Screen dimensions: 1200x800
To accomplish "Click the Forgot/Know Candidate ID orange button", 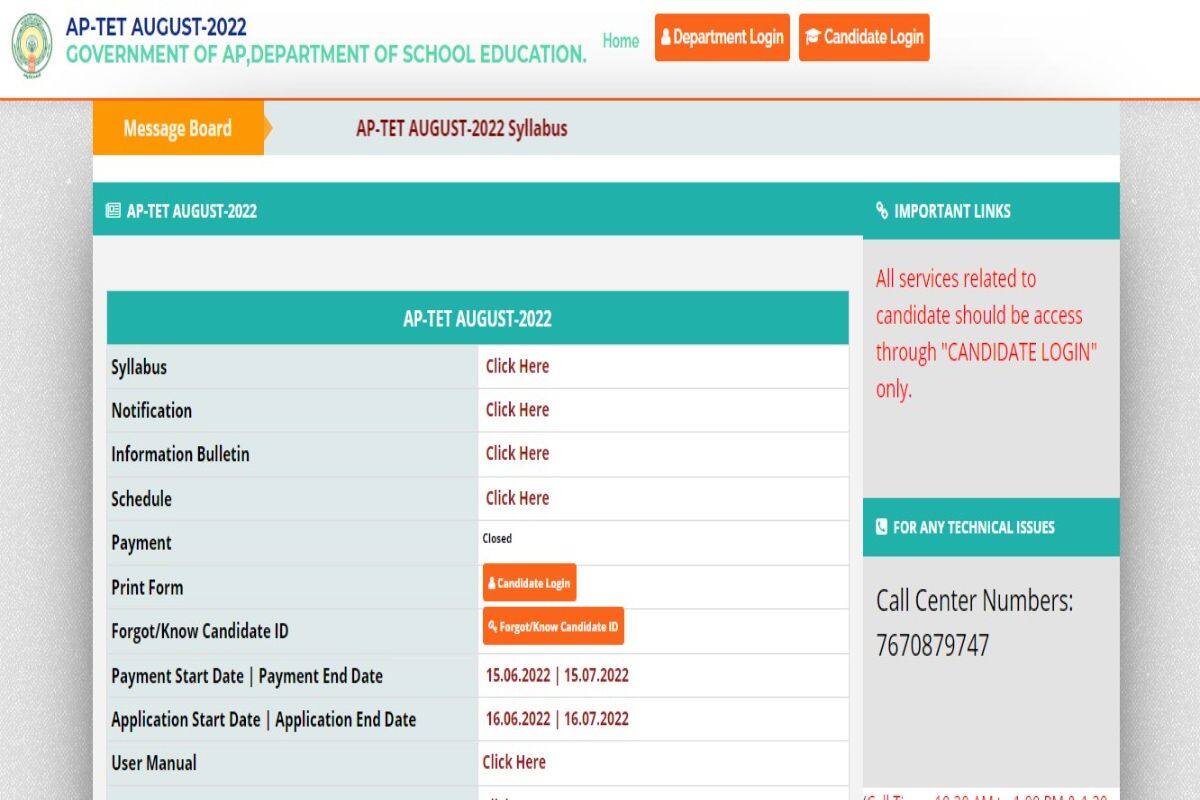I will pyautogui.click(x=553, y=627).
